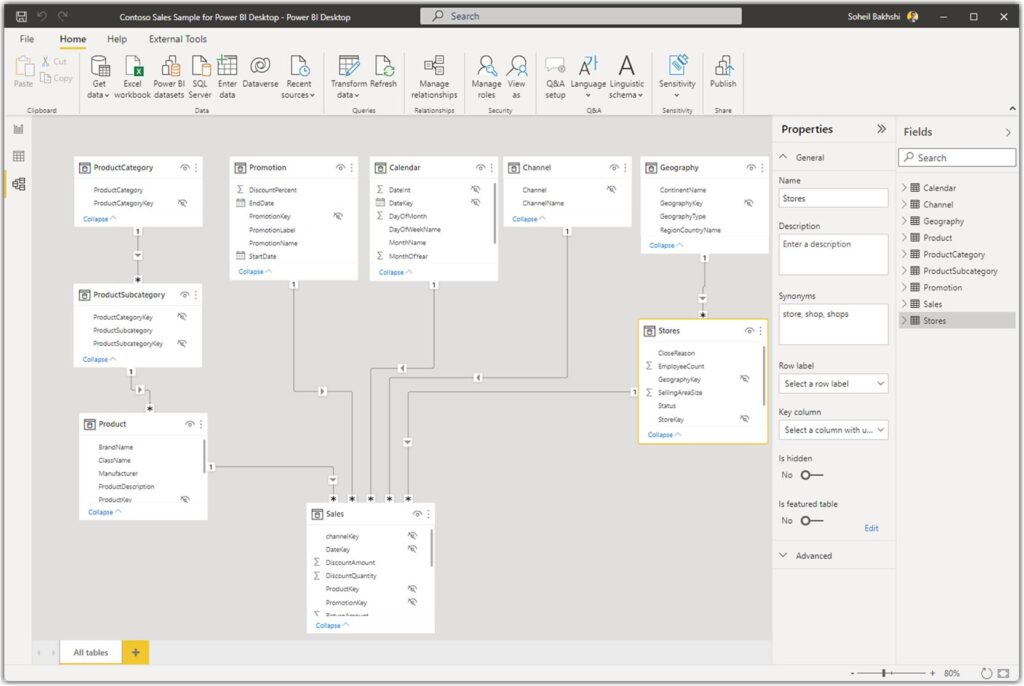Open the External Tools tab

(178, 39)
